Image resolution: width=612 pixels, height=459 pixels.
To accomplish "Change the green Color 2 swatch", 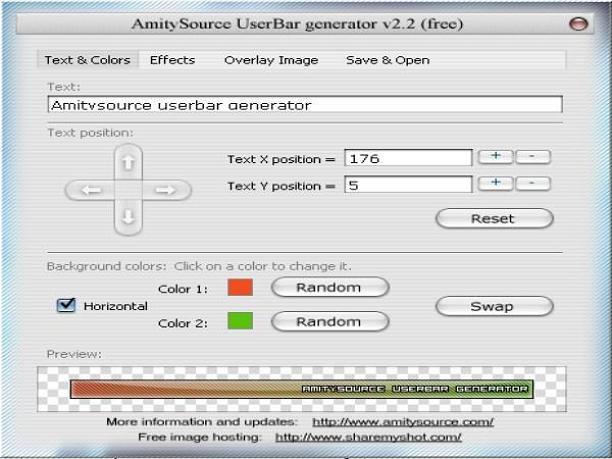I will coord(240,321).
